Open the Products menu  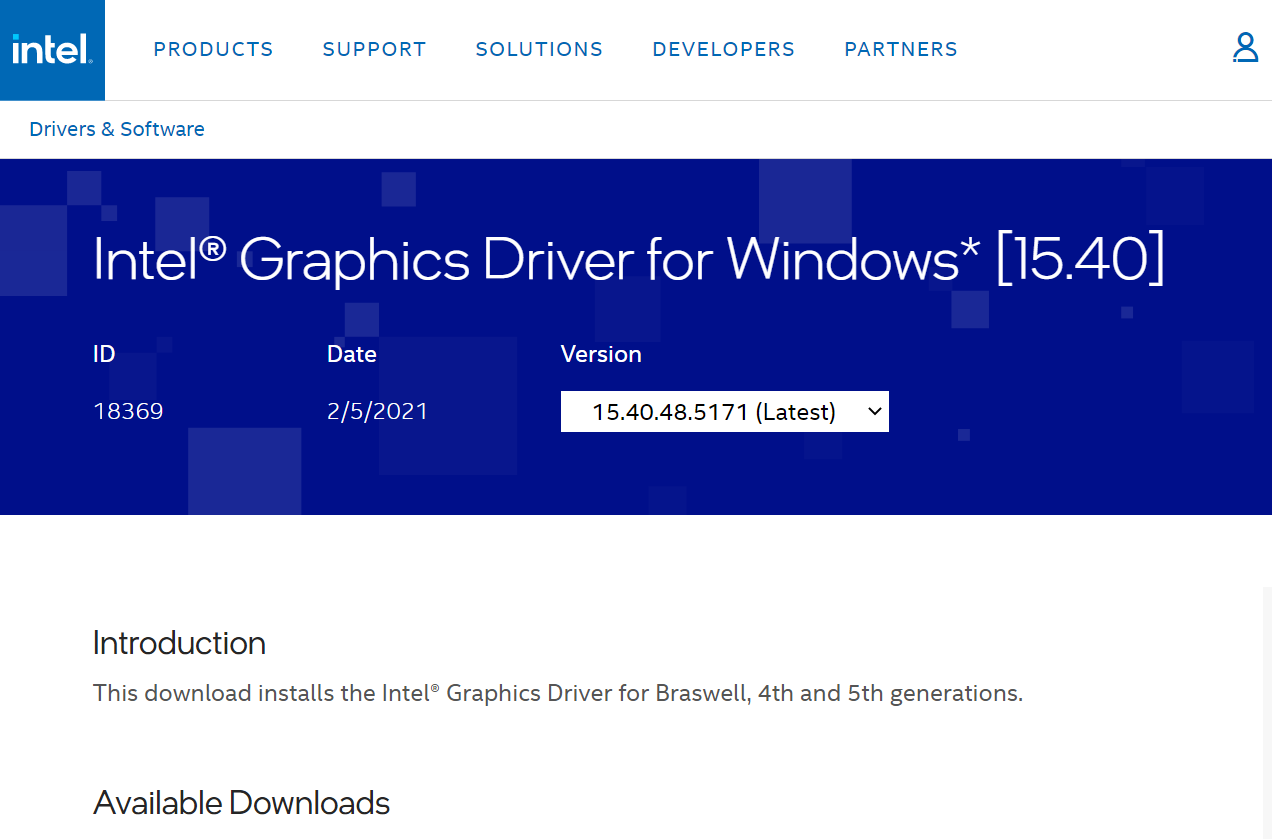[213, 49]
